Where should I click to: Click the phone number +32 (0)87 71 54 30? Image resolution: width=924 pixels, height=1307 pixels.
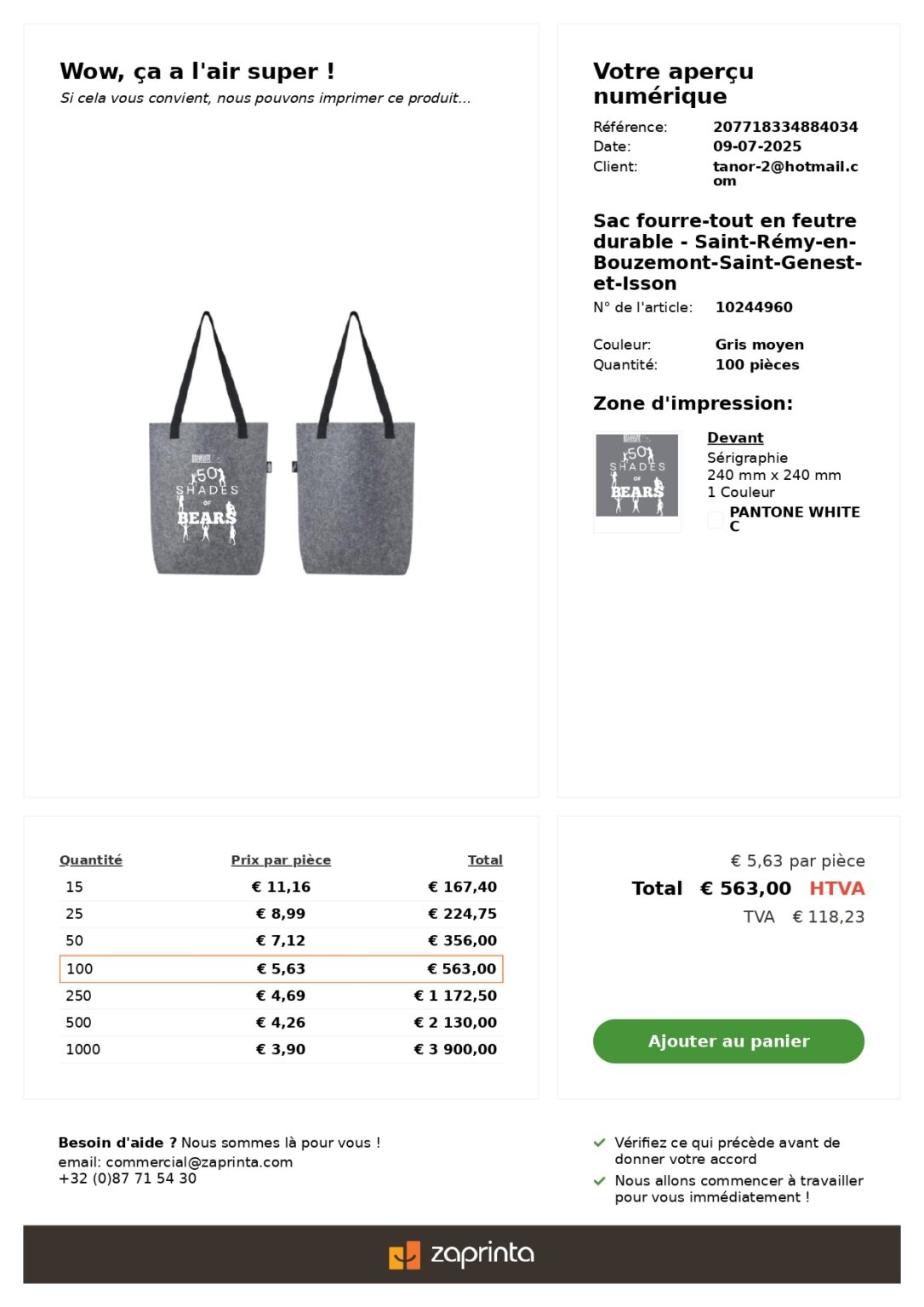pyautogui.click(x=128, y=1179)
